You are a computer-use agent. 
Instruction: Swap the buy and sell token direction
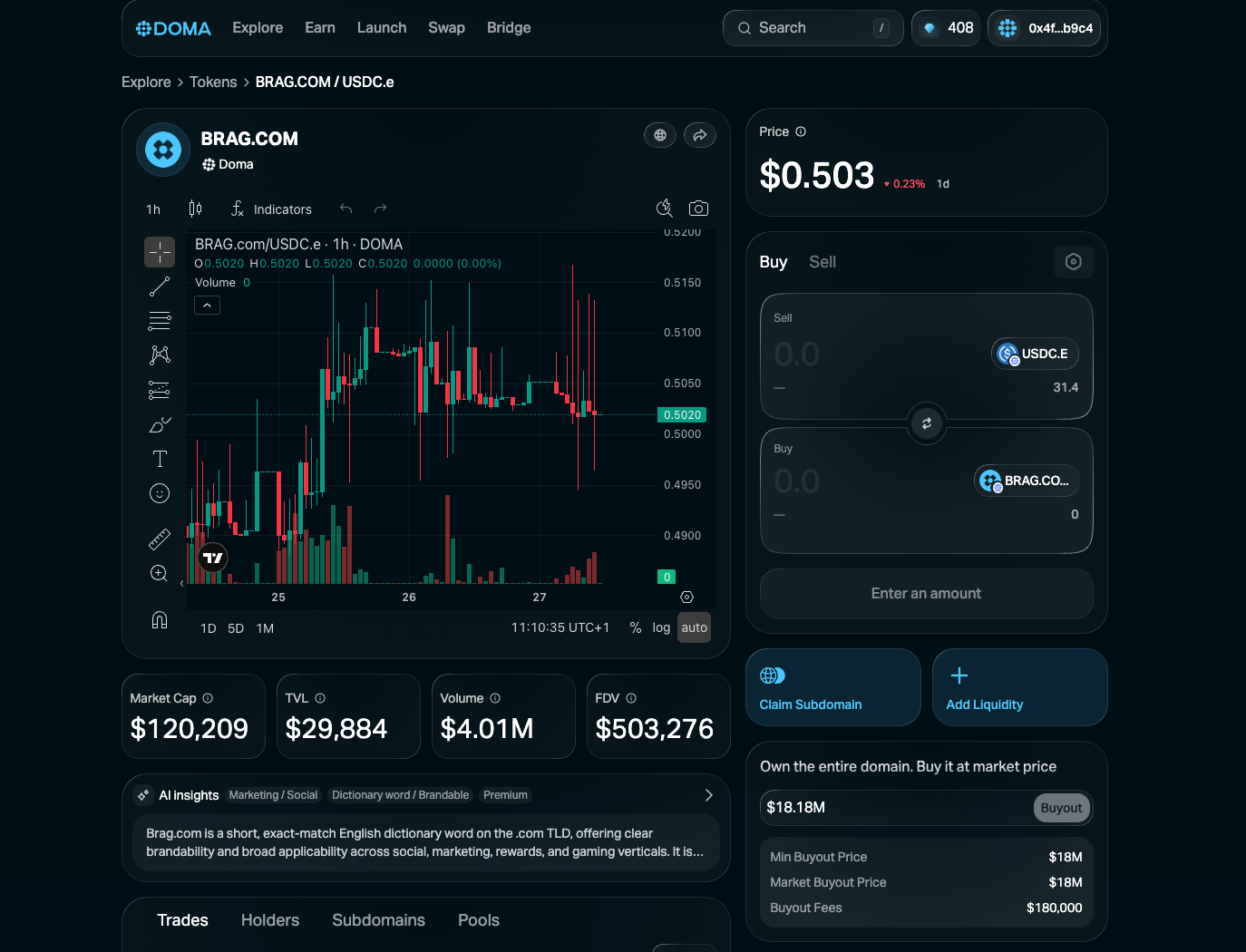(x=926, y=423)
